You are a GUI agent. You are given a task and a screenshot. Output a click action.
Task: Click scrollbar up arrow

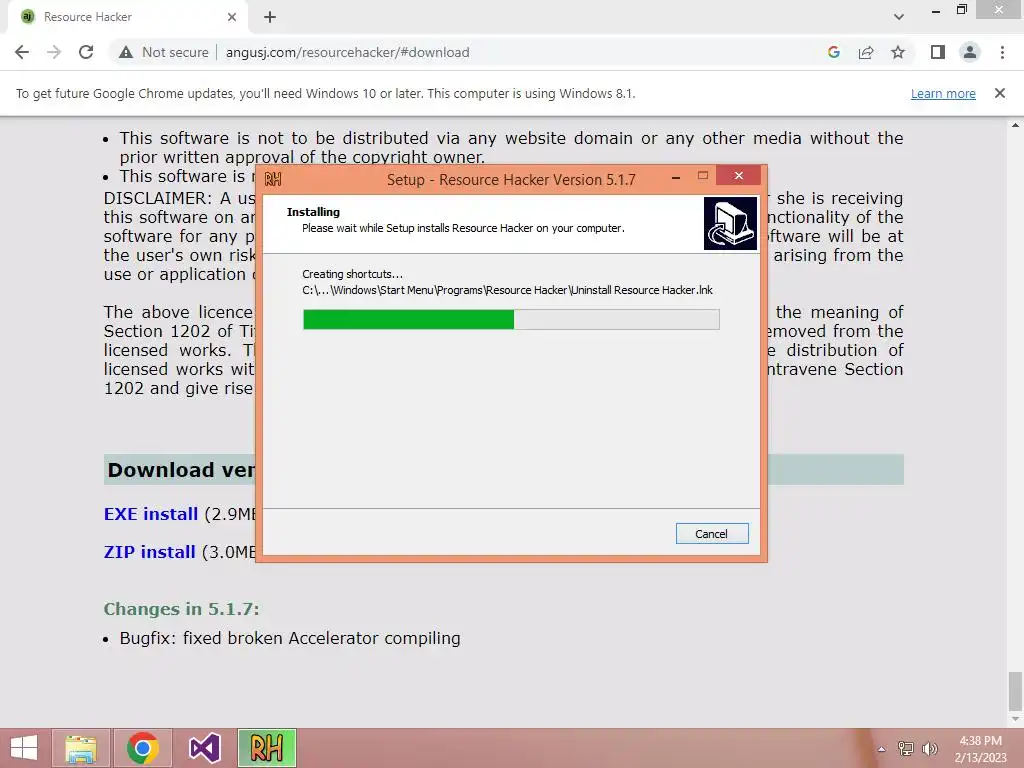click(1015, 125)
